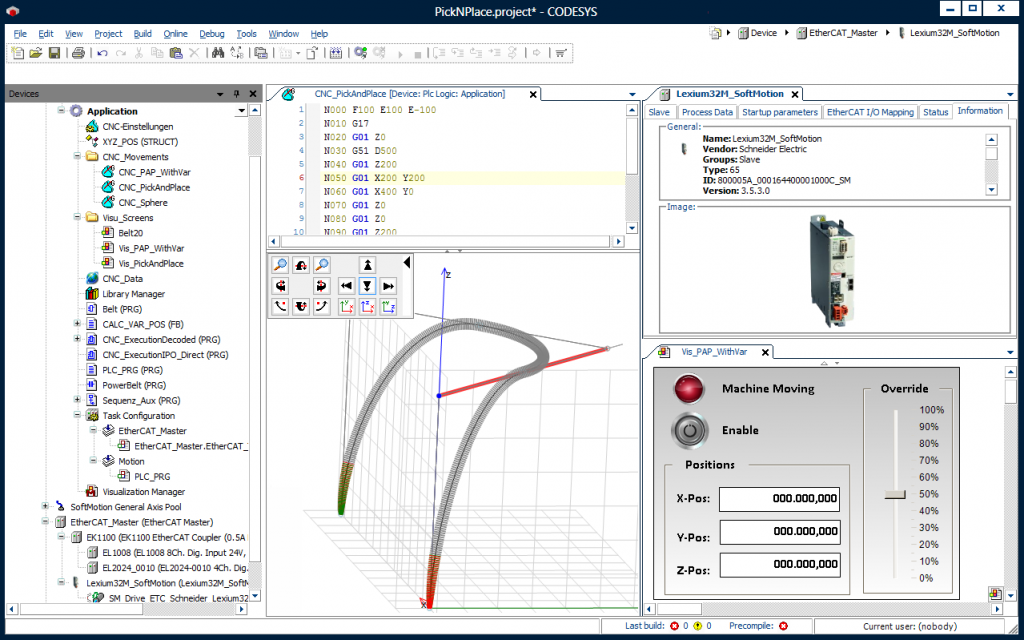Click the Print icon in main toolbar
The image size is (1024, 640).
78,53
